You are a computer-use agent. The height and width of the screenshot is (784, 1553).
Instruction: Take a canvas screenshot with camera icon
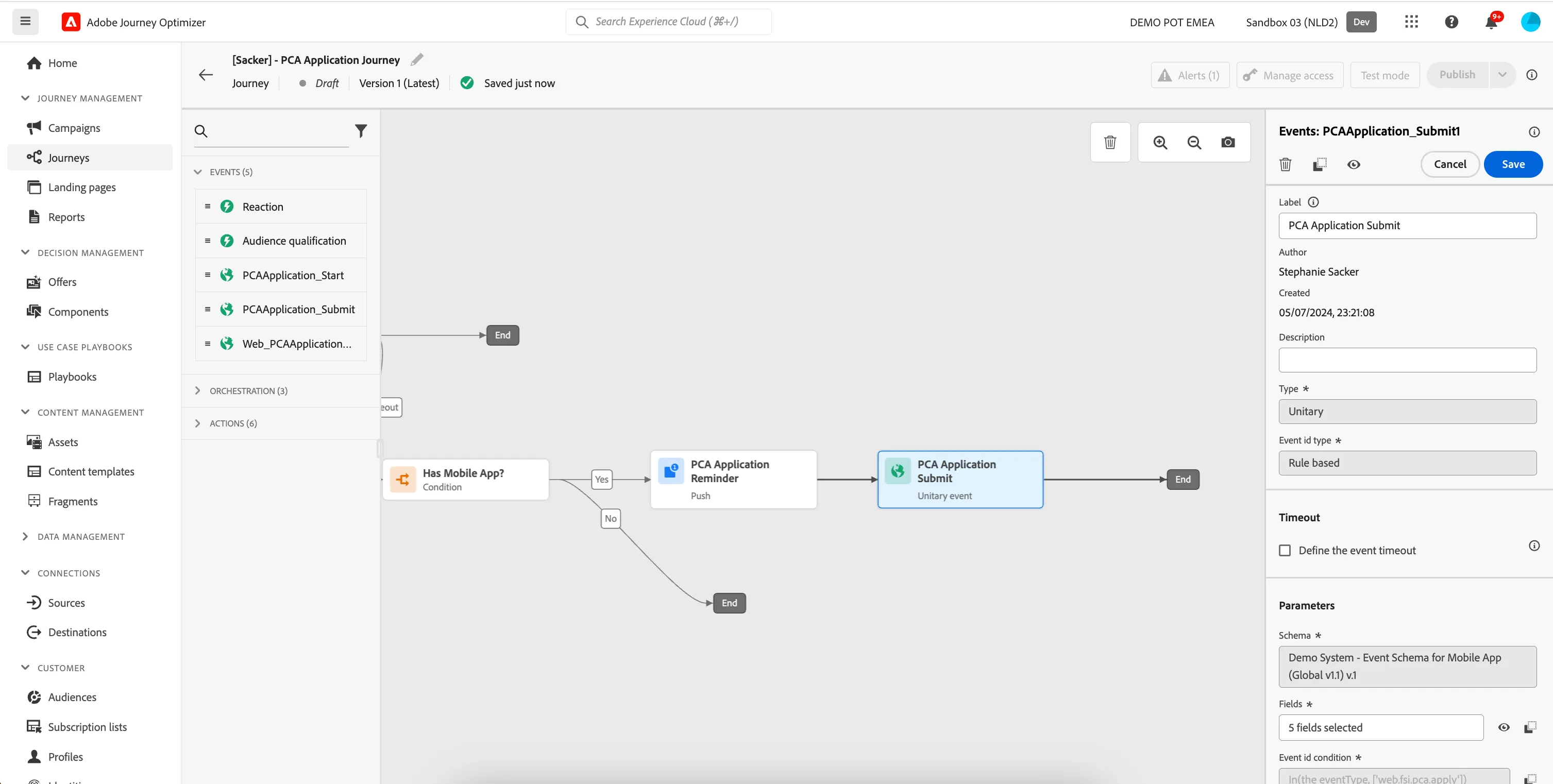coord(1228,142)
